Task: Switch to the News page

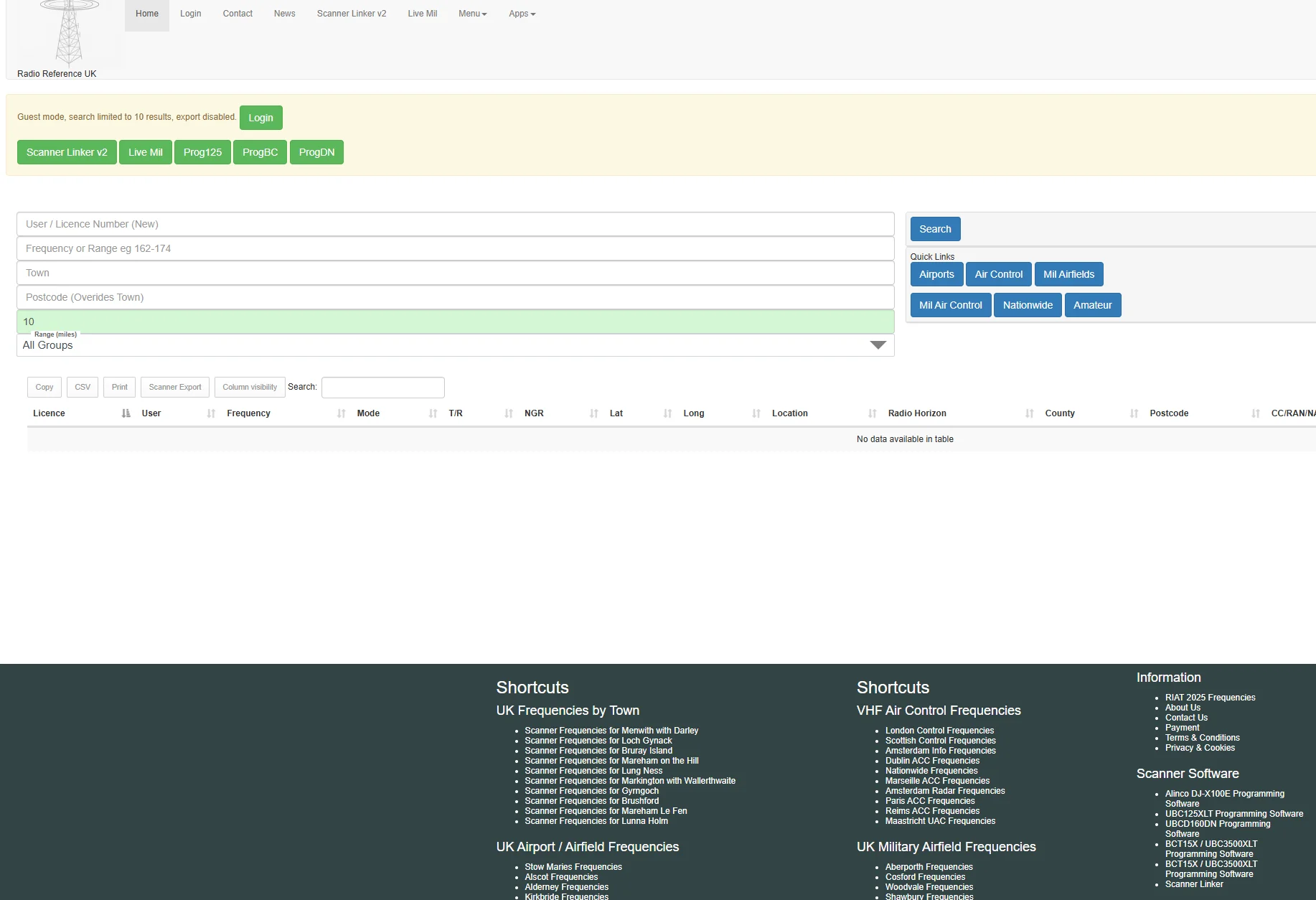Action: [284, 14]
